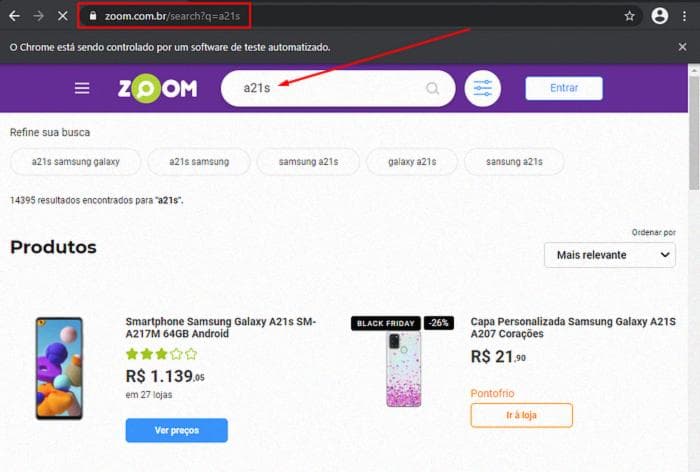
Task: Open the Pontofrio store link
Action: [491, 393]
